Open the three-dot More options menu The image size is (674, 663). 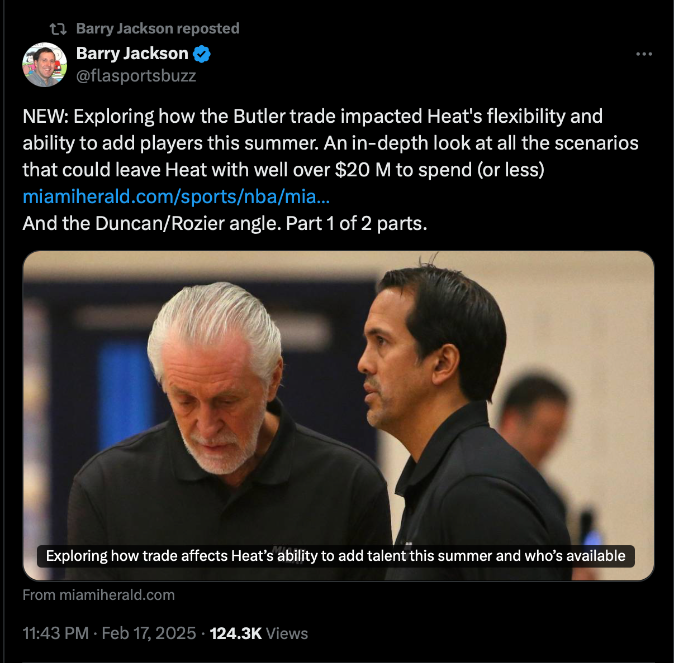click(644, 54)
